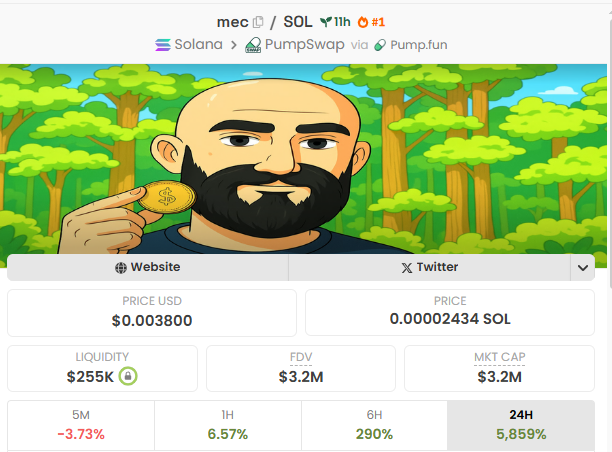Click the green sprout pair-age icon
The width and height of the screenshot is (612, 452).
[326, 22]
